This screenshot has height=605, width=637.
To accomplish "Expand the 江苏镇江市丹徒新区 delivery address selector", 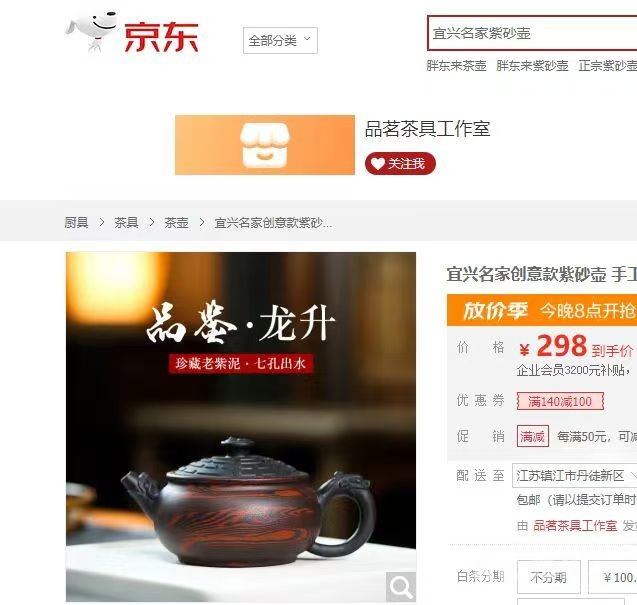I will 574,475.
